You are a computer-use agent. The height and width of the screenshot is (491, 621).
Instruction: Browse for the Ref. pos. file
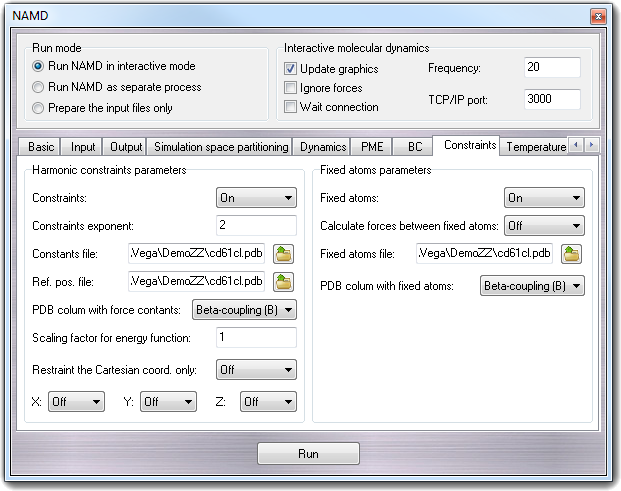pos(285,281)
